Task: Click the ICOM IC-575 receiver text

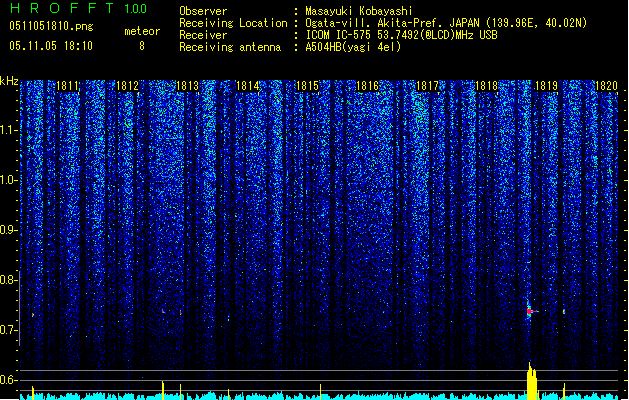Action: 401,35
